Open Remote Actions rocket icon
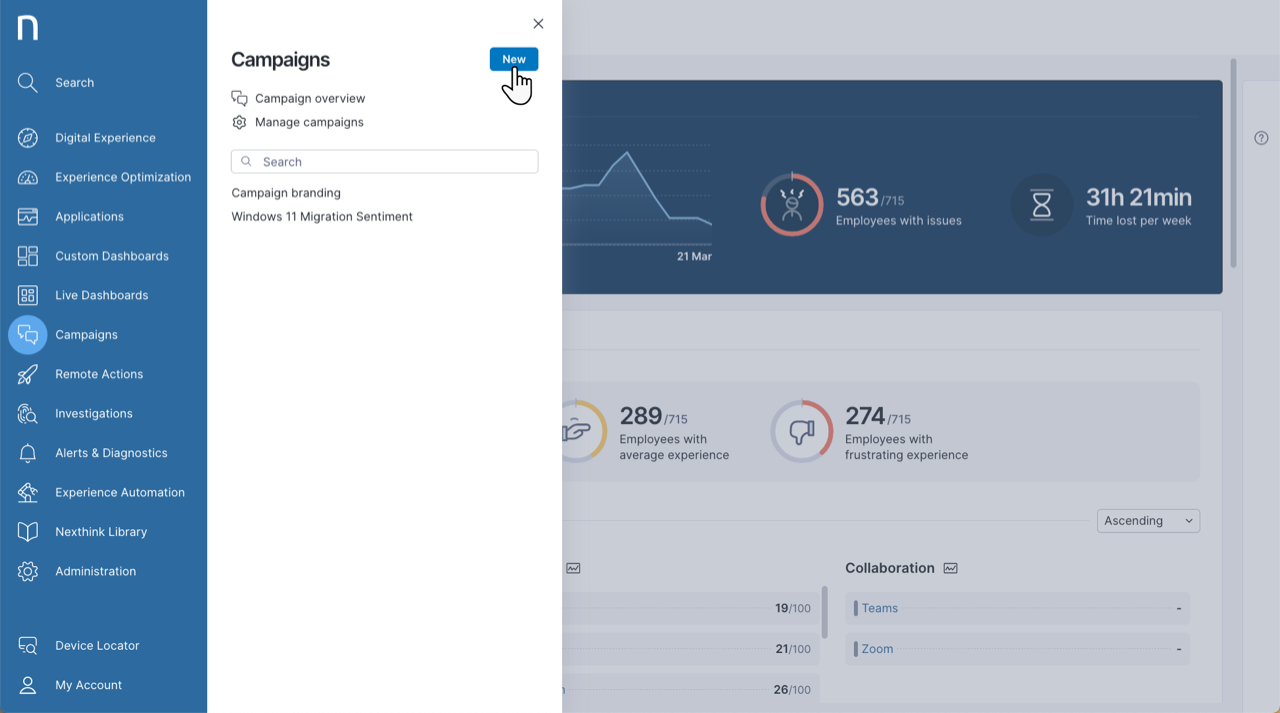 pyautogui.click(x=28, y=374)
